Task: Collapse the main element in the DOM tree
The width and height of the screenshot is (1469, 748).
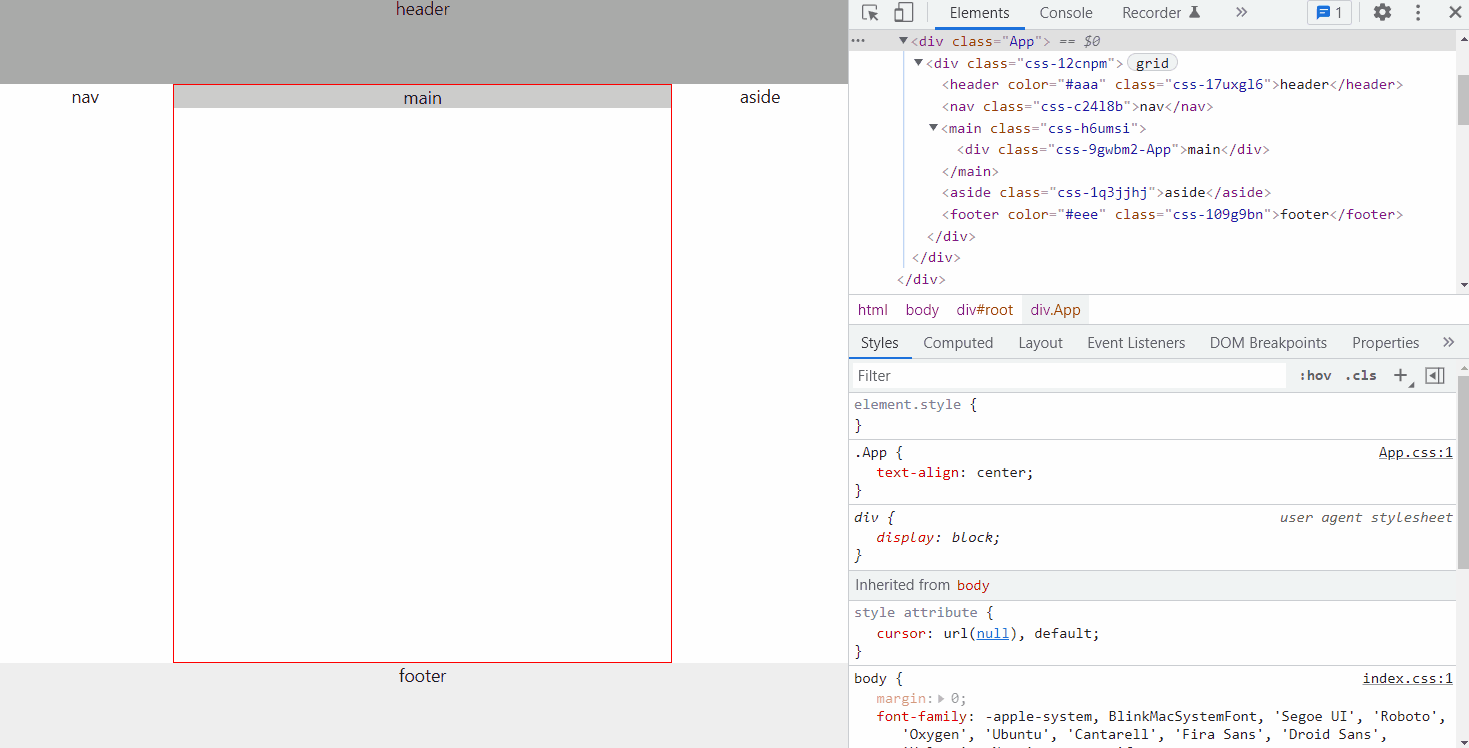Action: click(x=932, y=128)
